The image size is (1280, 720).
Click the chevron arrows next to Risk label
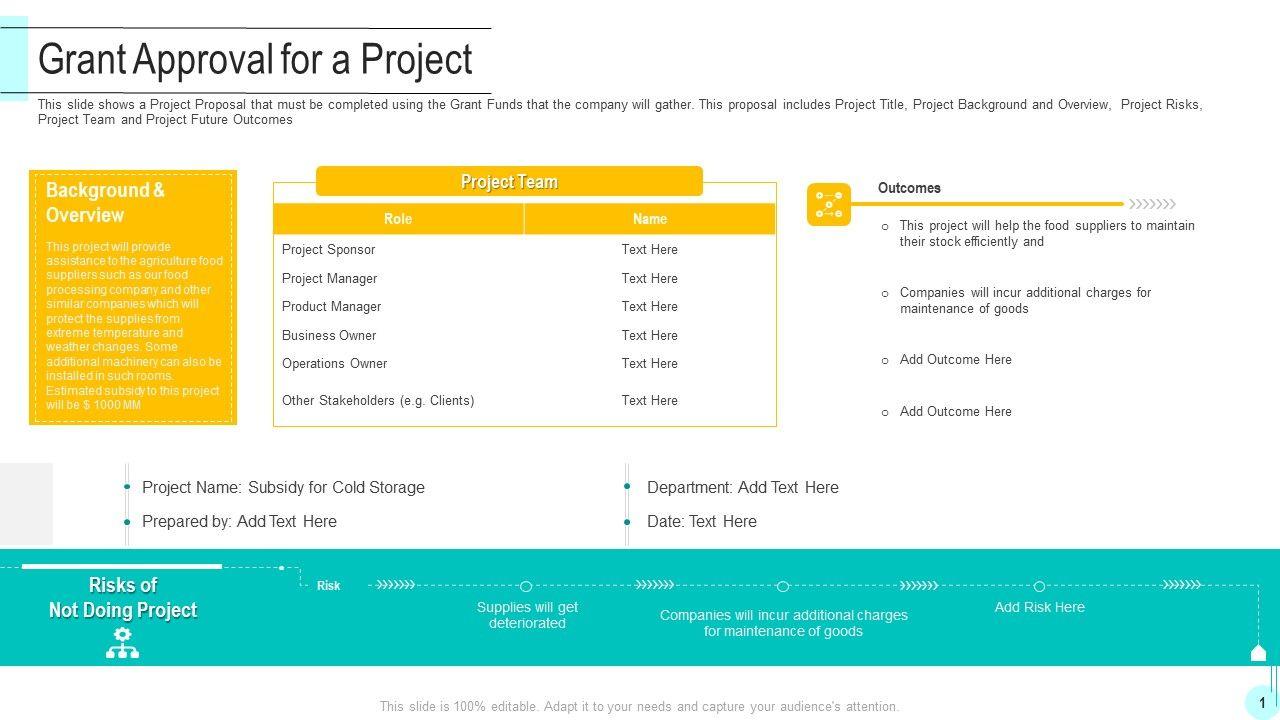pos(394,585)
